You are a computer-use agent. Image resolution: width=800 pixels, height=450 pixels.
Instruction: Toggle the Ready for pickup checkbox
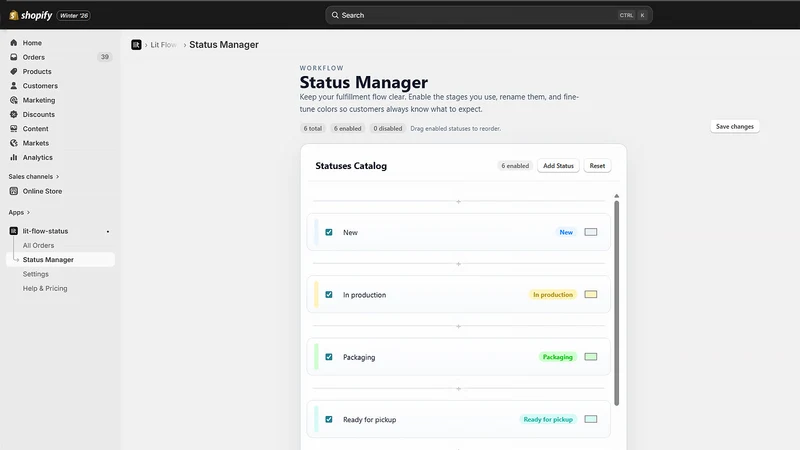tap(329, 419)
